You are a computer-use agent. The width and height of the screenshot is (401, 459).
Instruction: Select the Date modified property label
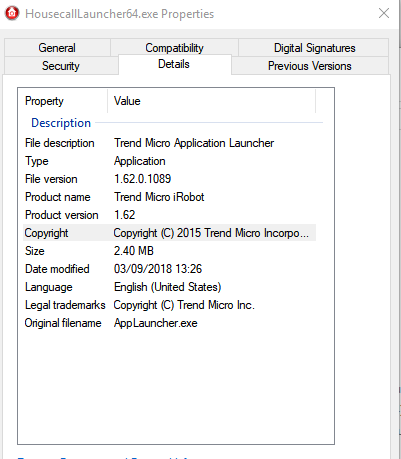57,269
